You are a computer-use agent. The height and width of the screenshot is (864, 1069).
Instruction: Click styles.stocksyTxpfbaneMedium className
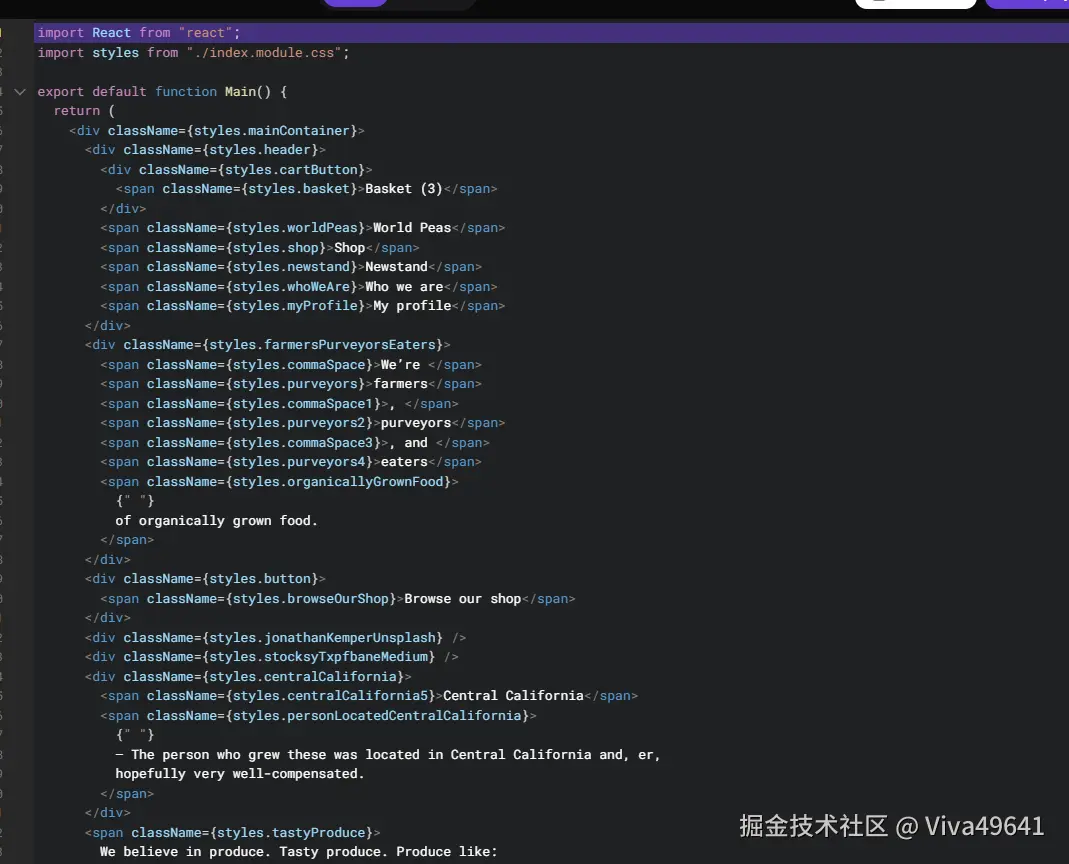click(318, 657)
